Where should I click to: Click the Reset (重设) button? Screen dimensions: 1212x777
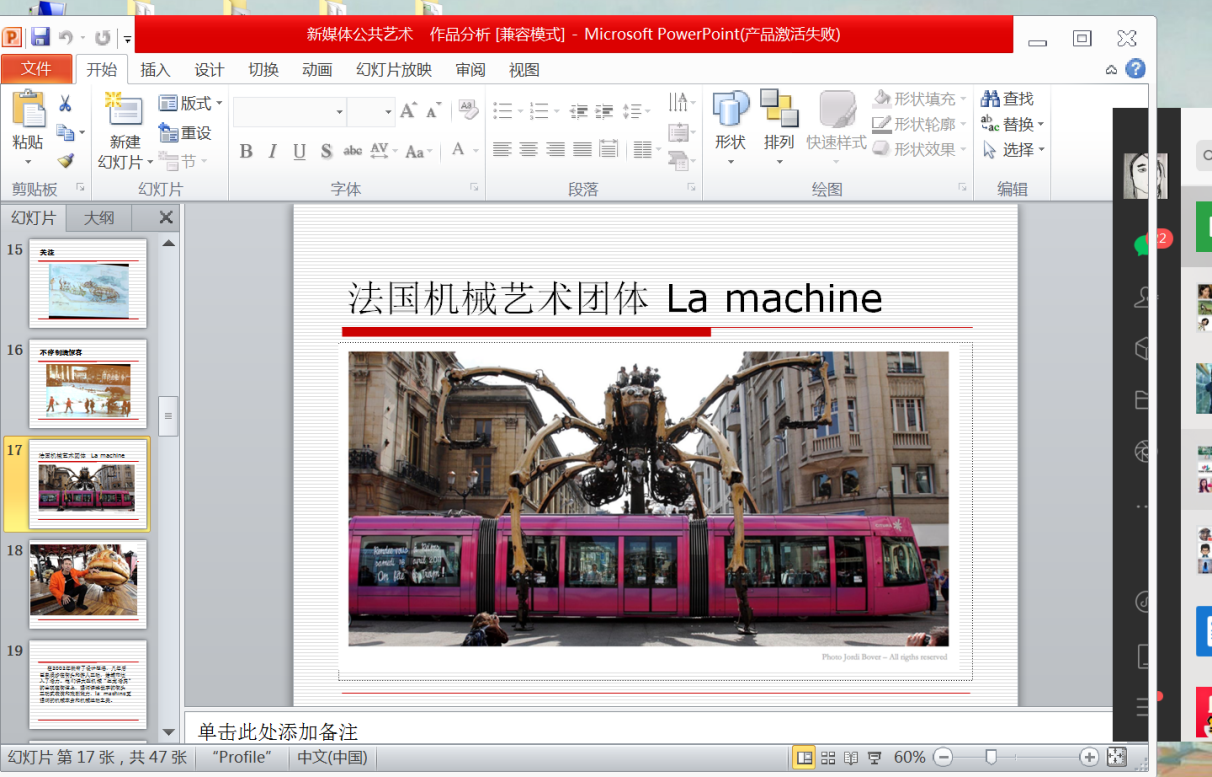pos(185,132)
